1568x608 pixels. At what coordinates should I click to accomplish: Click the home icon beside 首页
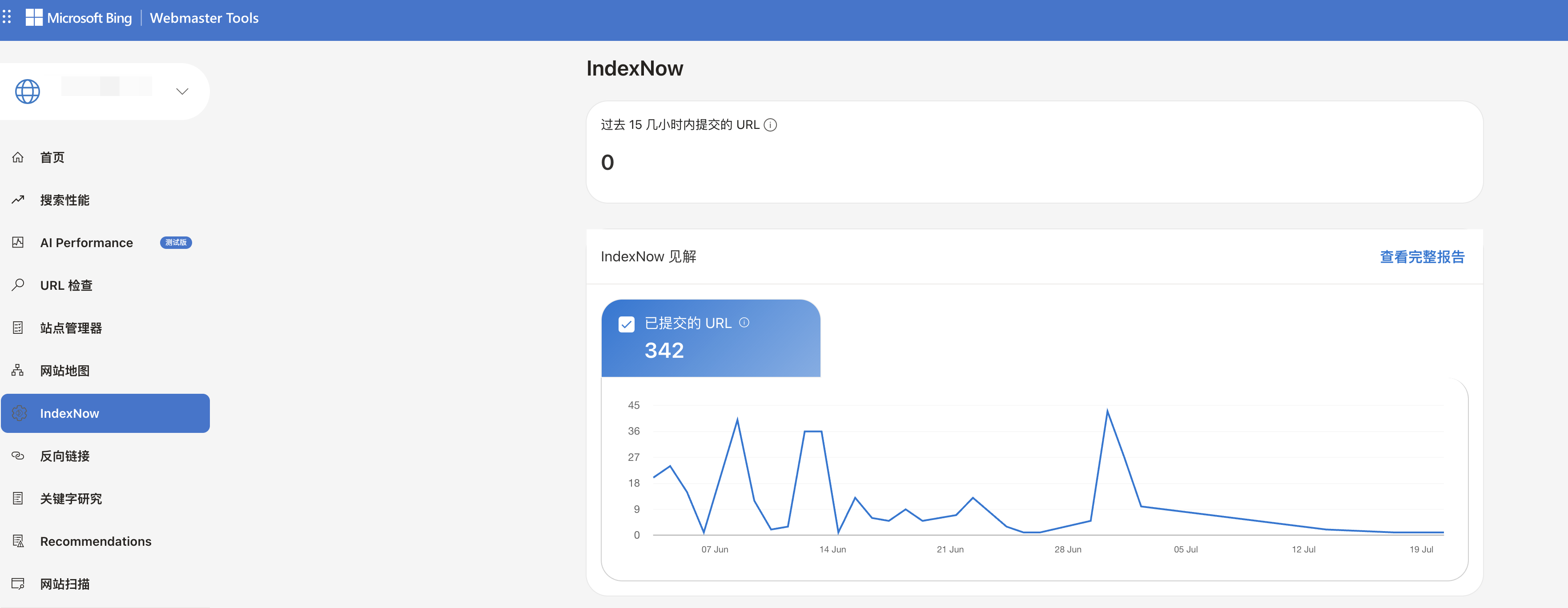click(x=18, y=157)
